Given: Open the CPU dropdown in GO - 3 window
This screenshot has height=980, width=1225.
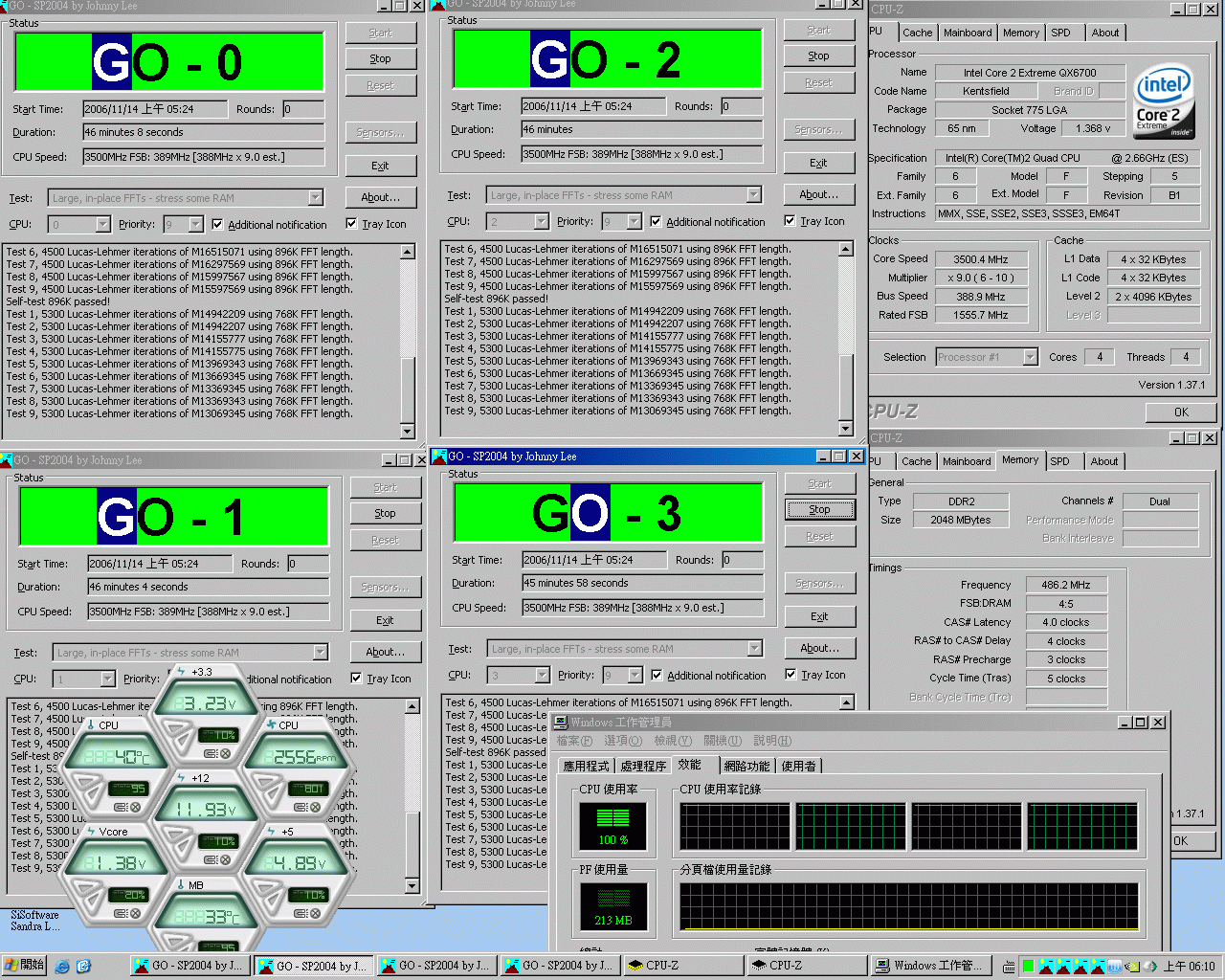Looking at the screenshot, I should click(542, 675).
